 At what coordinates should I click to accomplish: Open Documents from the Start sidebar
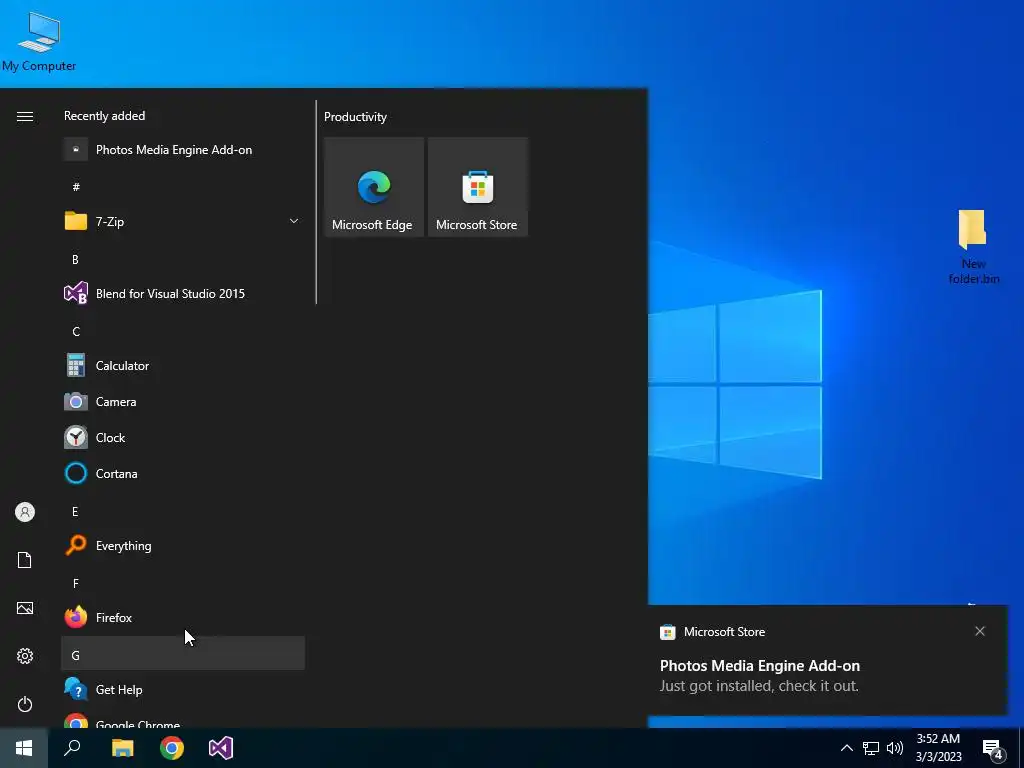(x=25, y=560)
